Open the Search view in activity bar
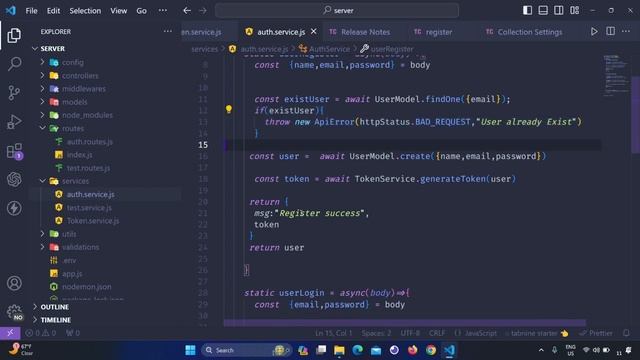Viewport: 640px width, 360px height. coord(14,64)
